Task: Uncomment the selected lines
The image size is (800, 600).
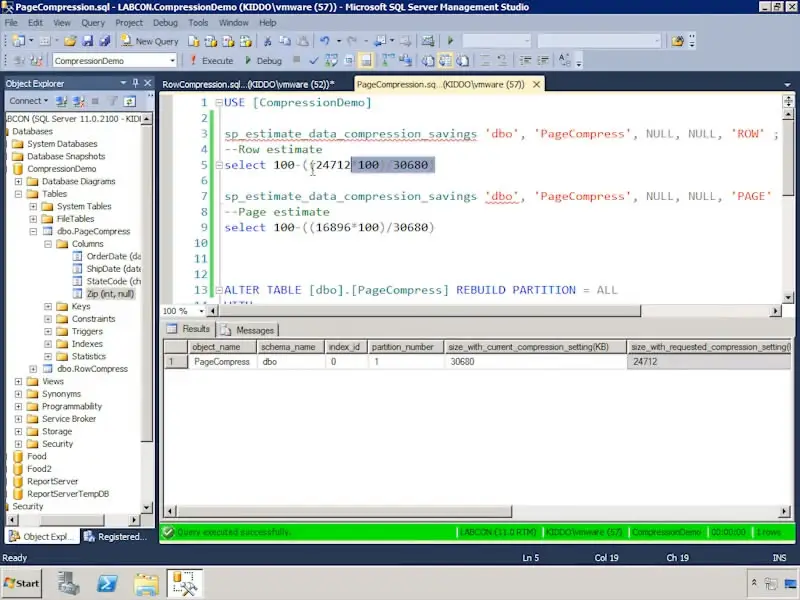Action: (x=502, y=61)
